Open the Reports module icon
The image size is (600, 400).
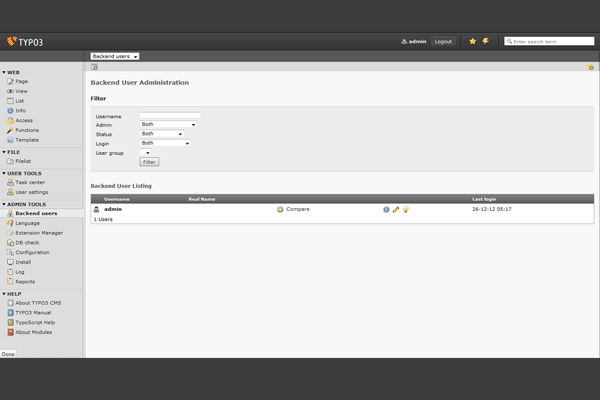pyautogui.click(x=10, y=282)
